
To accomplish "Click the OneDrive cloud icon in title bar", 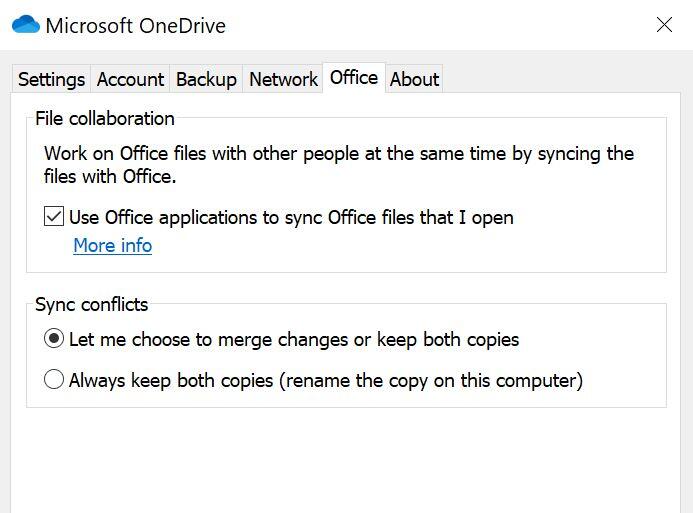I will (25, 25).
